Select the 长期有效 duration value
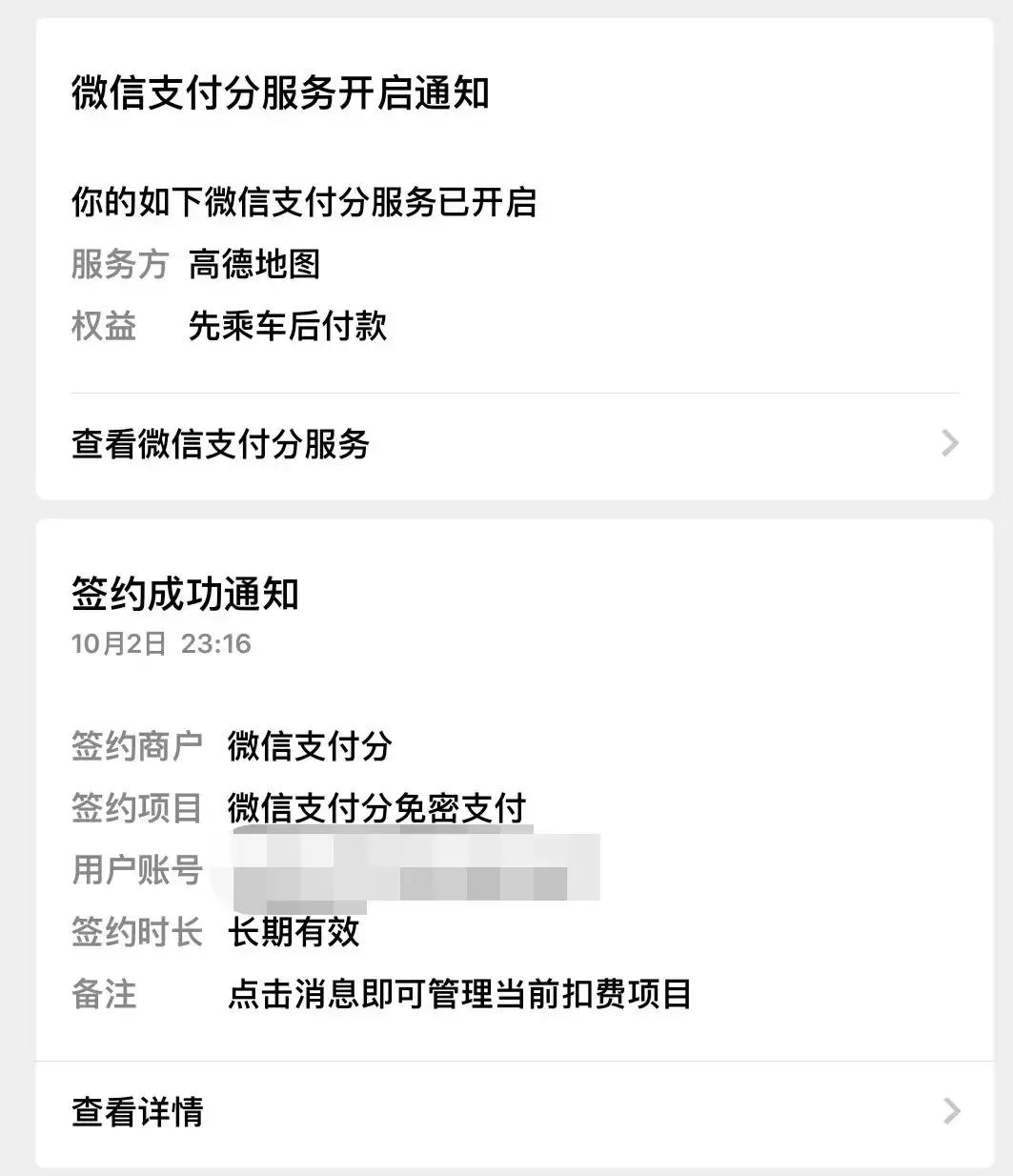Viewport: 1013px width, 1176px height. (x=294, y=932)
